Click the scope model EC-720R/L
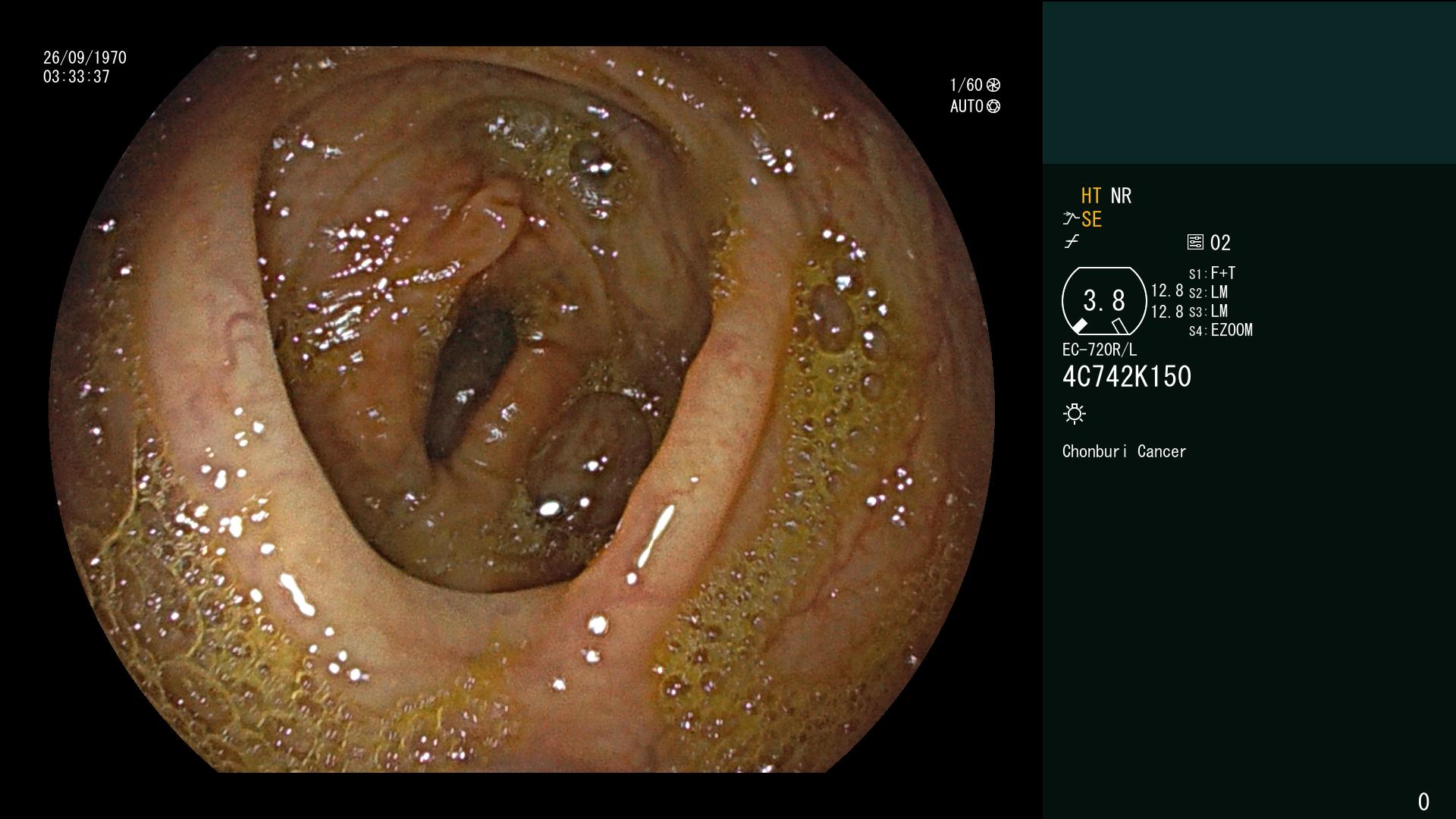Image resolution: width=1456 pixels, height=819 pixels. 1100,350
